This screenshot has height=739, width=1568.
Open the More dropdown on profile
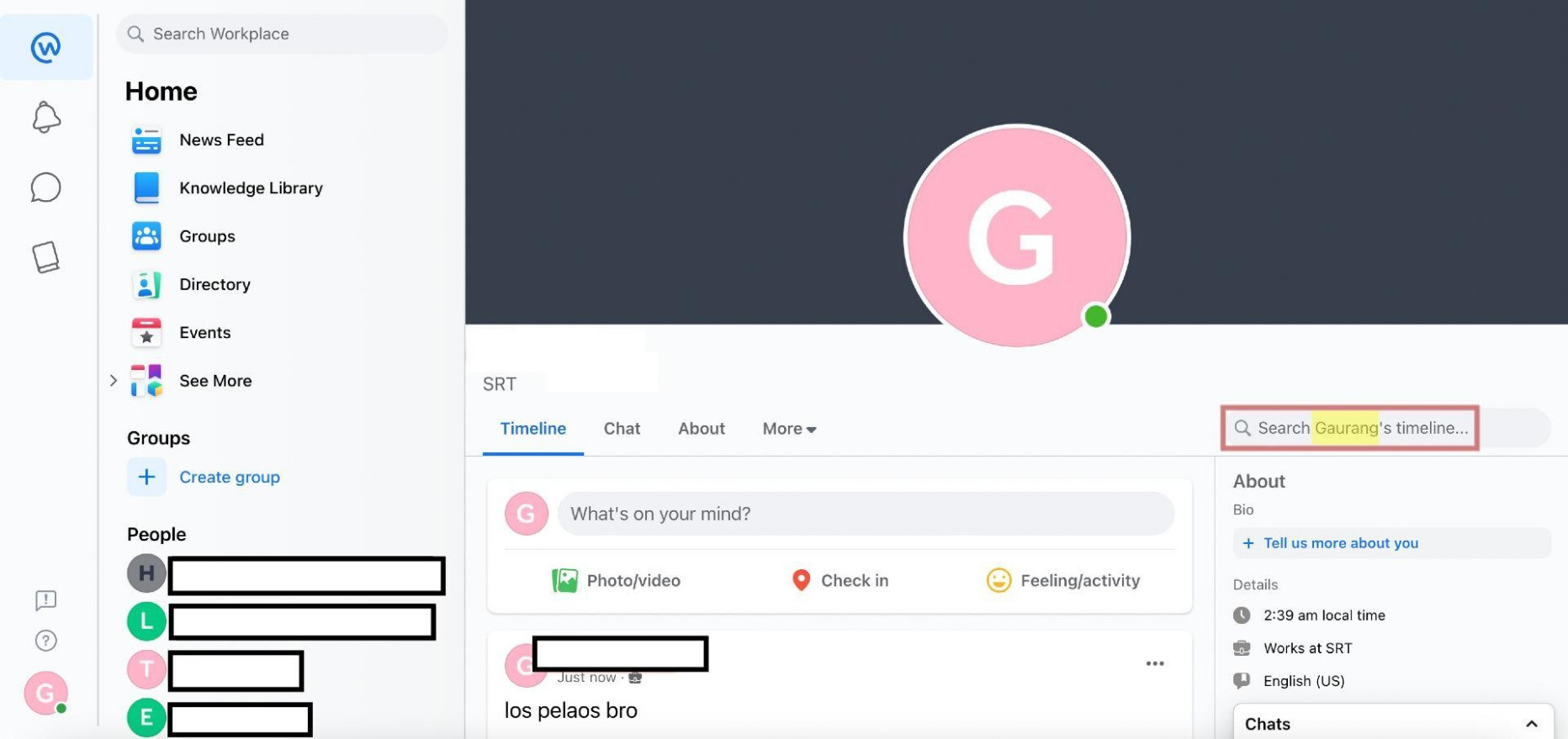pyautogui.click(x=789, y=429)
